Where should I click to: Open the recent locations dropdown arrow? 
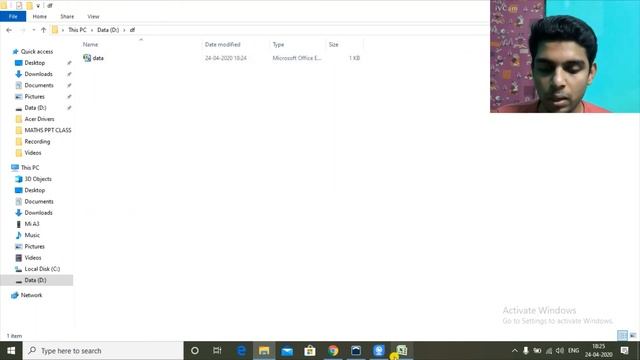pos(33,30)
